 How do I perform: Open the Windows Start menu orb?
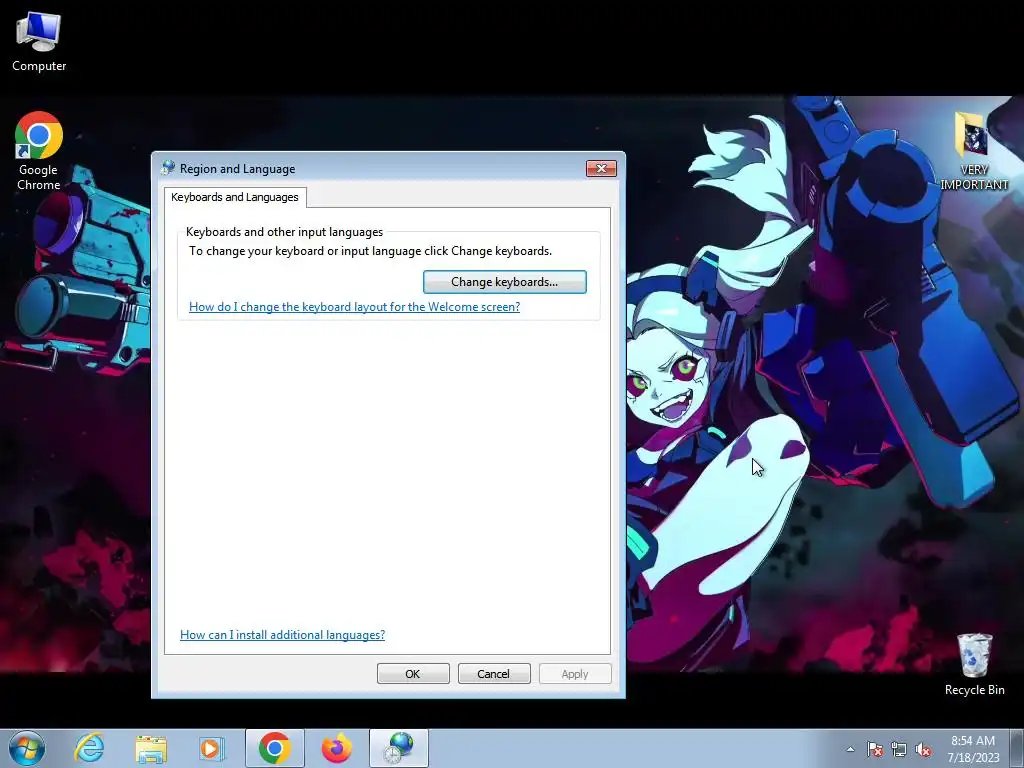point(27,748)
